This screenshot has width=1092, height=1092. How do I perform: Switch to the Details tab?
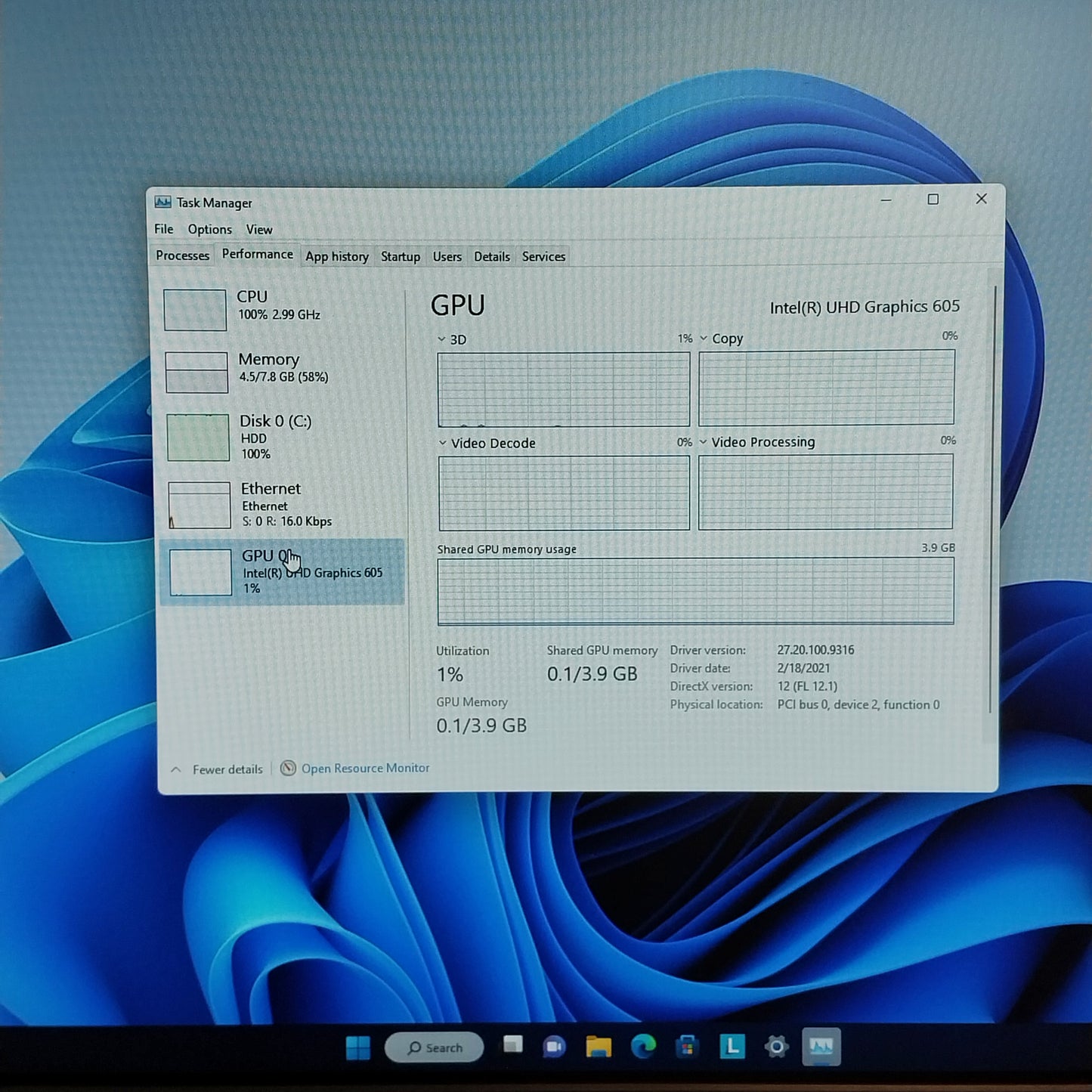(x=492, y=256)
